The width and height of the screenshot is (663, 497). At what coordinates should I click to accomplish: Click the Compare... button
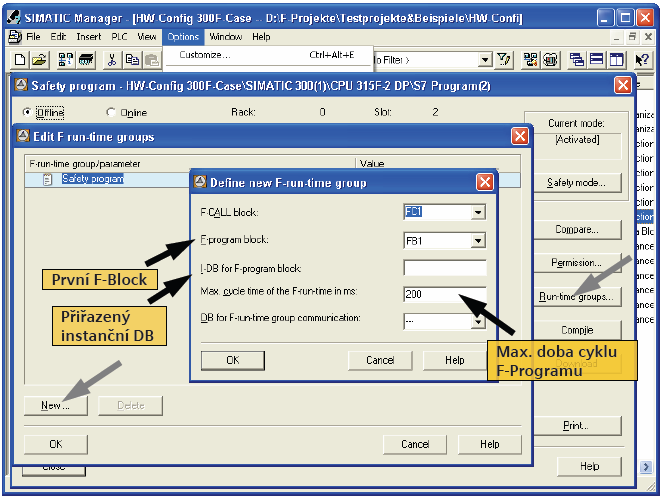click(x=577, y=230)
